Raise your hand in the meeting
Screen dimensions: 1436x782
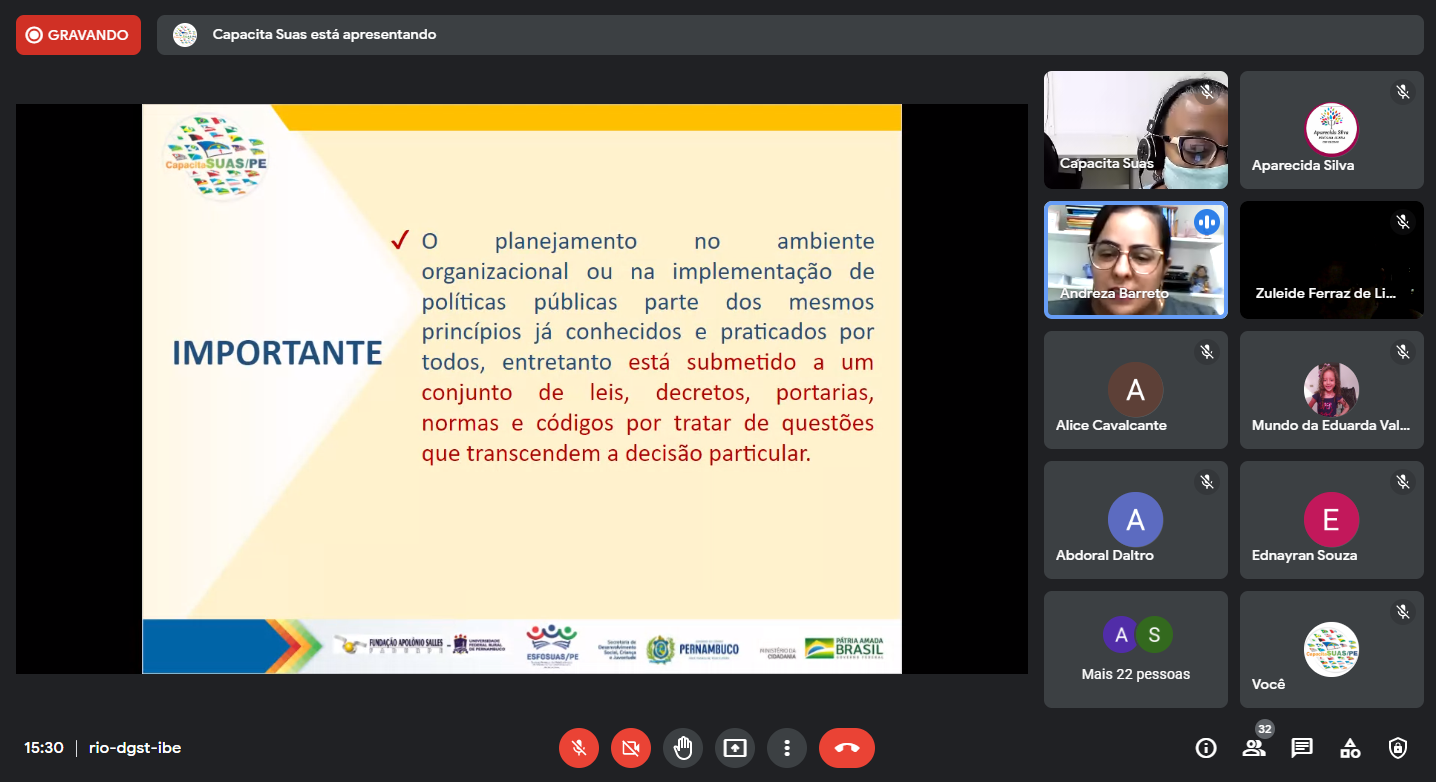[683, 748]
